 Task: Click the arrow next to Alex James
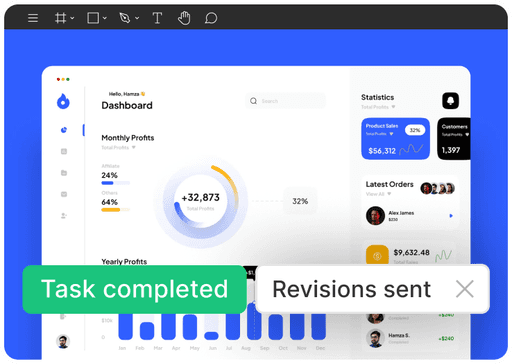(x=451, y=216)
